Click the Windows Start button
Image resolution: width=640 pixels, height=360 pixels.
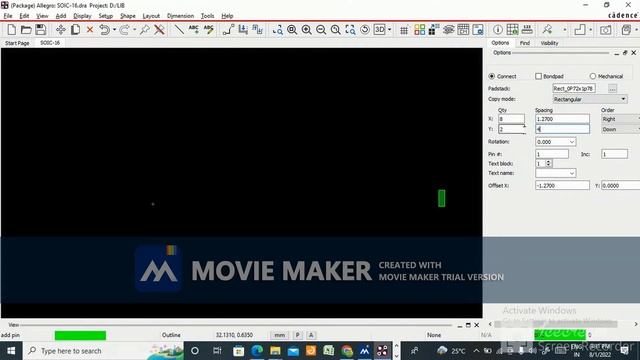(x=11, y=351)
